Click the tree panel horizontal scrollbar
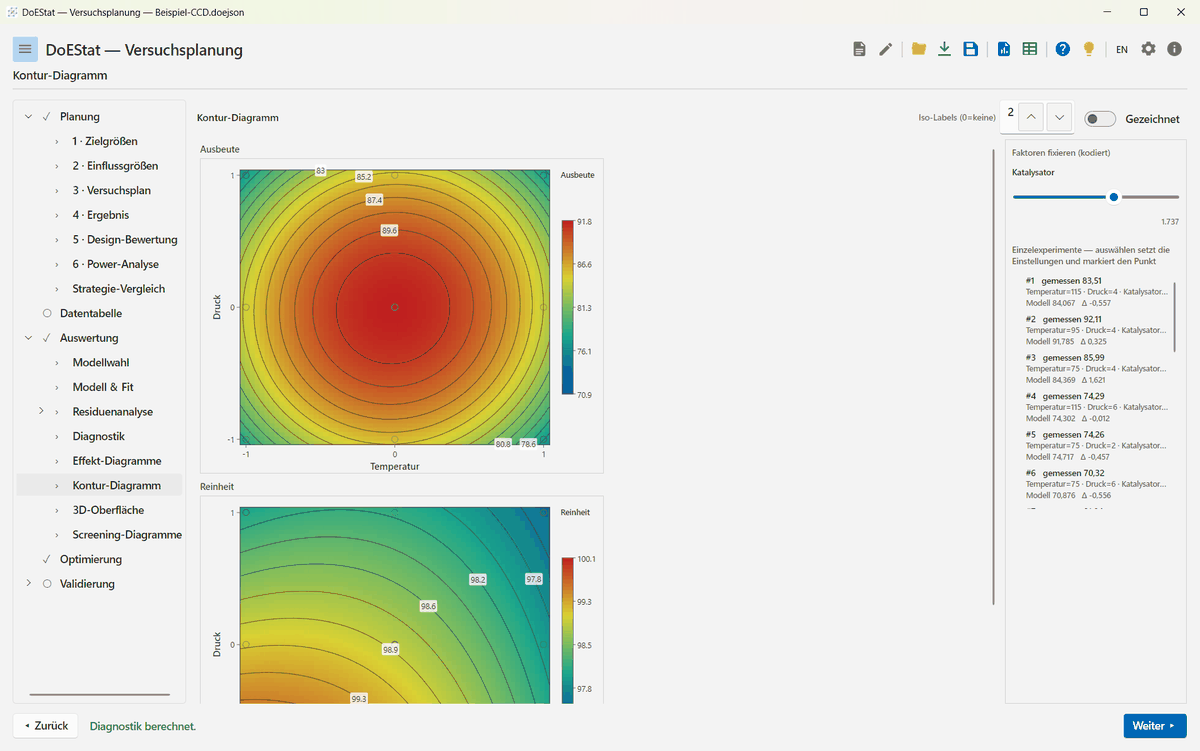 [100, 694]
